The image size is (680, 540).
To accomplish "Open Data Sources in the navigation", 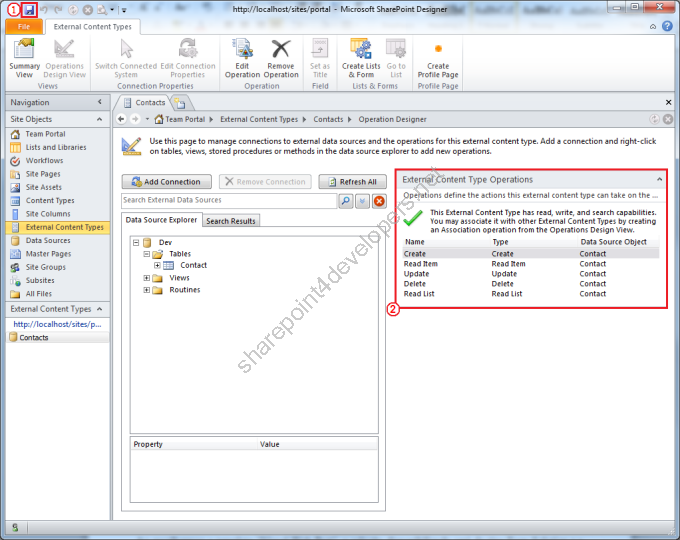I will click(x=48, y=240).
